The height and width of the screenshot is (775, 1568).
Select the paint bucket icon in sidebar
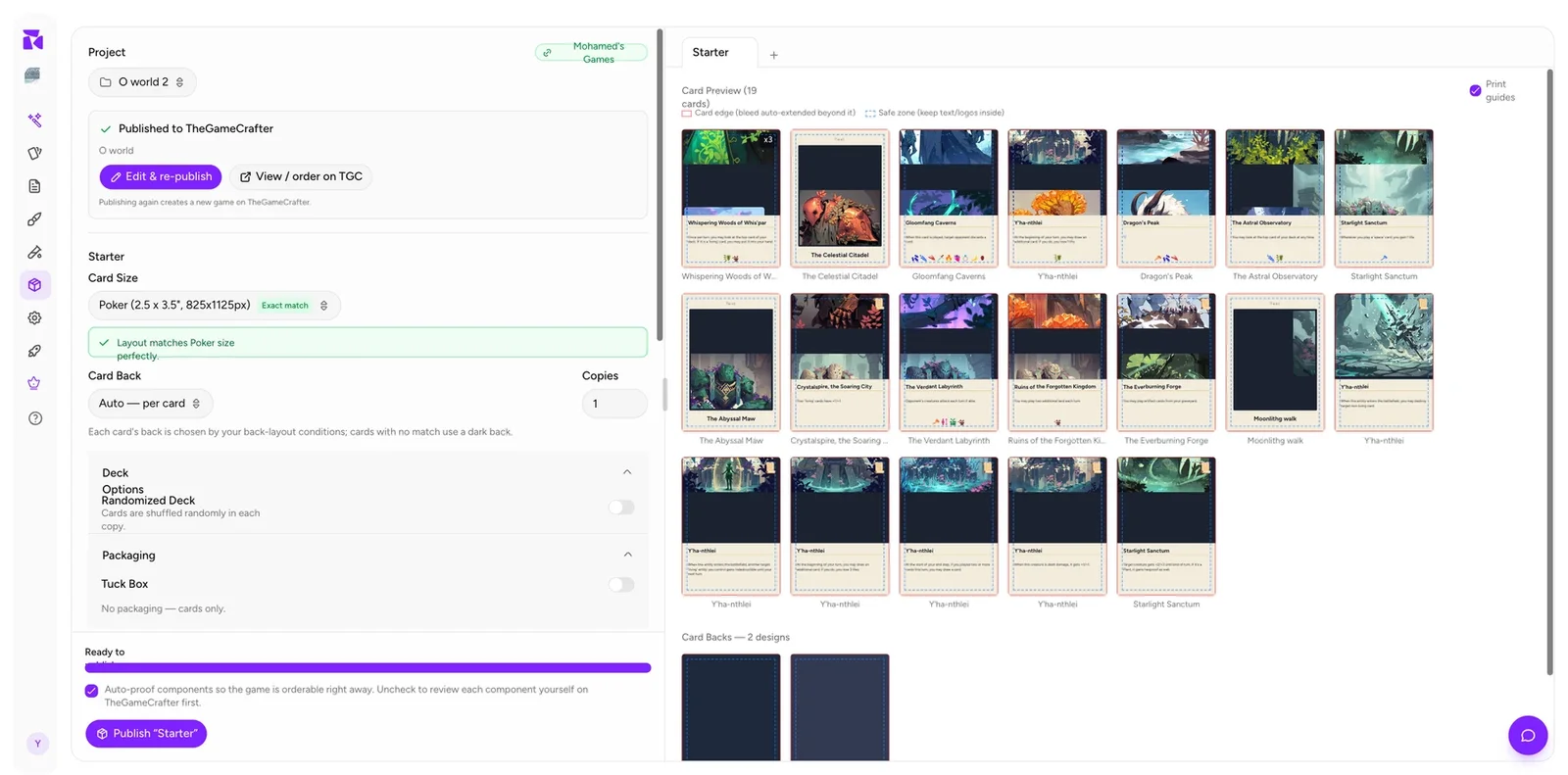click(34, 252)
